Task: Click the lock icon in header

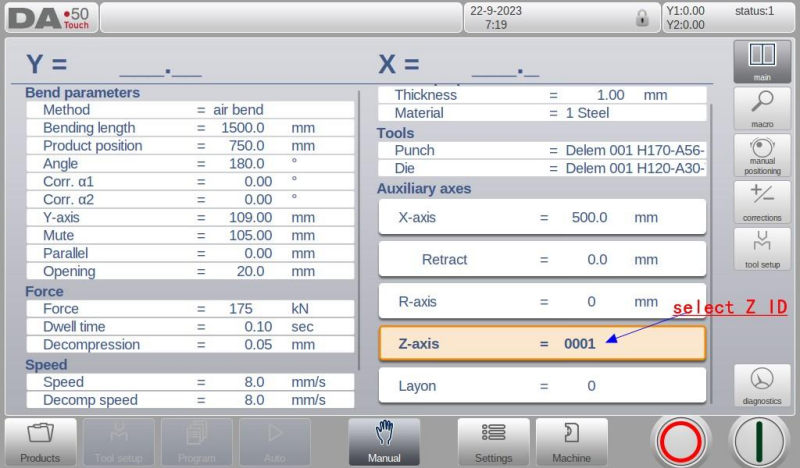Action: (642, 18)
